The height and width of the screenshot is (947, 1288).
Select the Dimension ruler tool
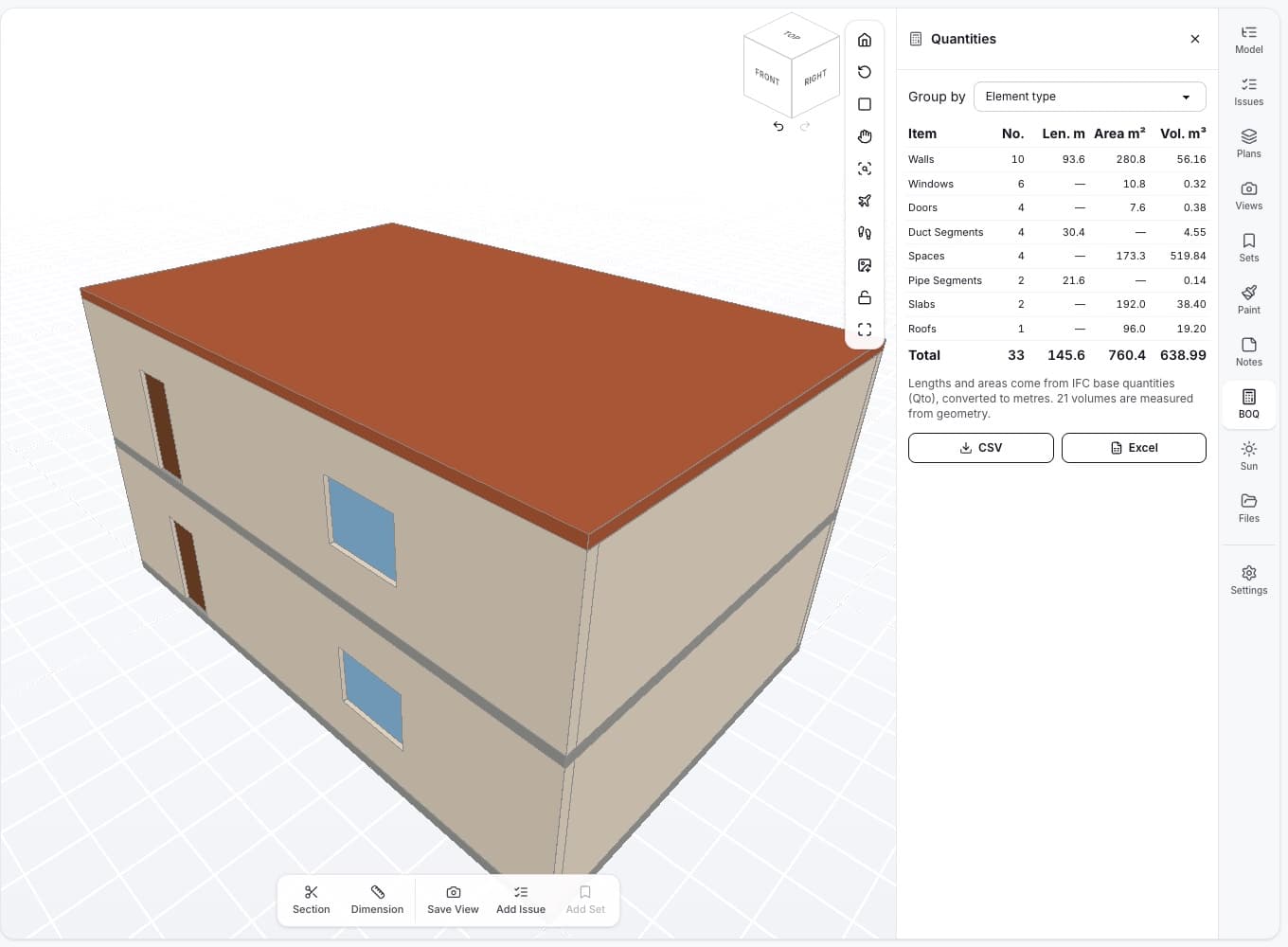[x=377, y=900]
